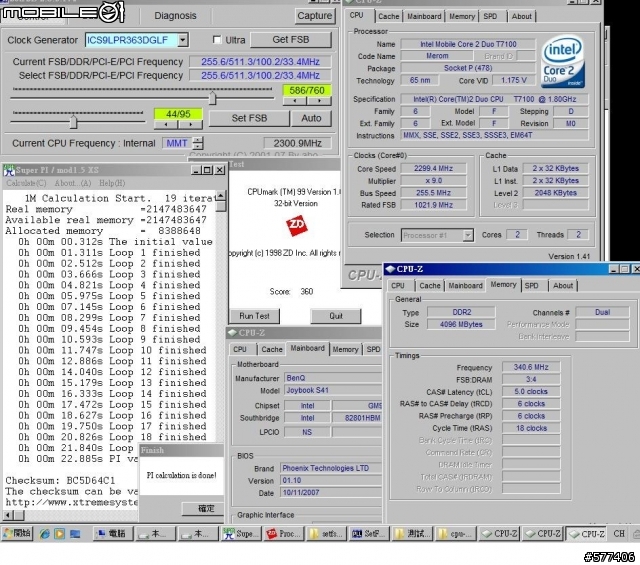Click the Joybook S41 model value
Image resolution: width=640 pixels, height=565 pixels.
[333, 390]
